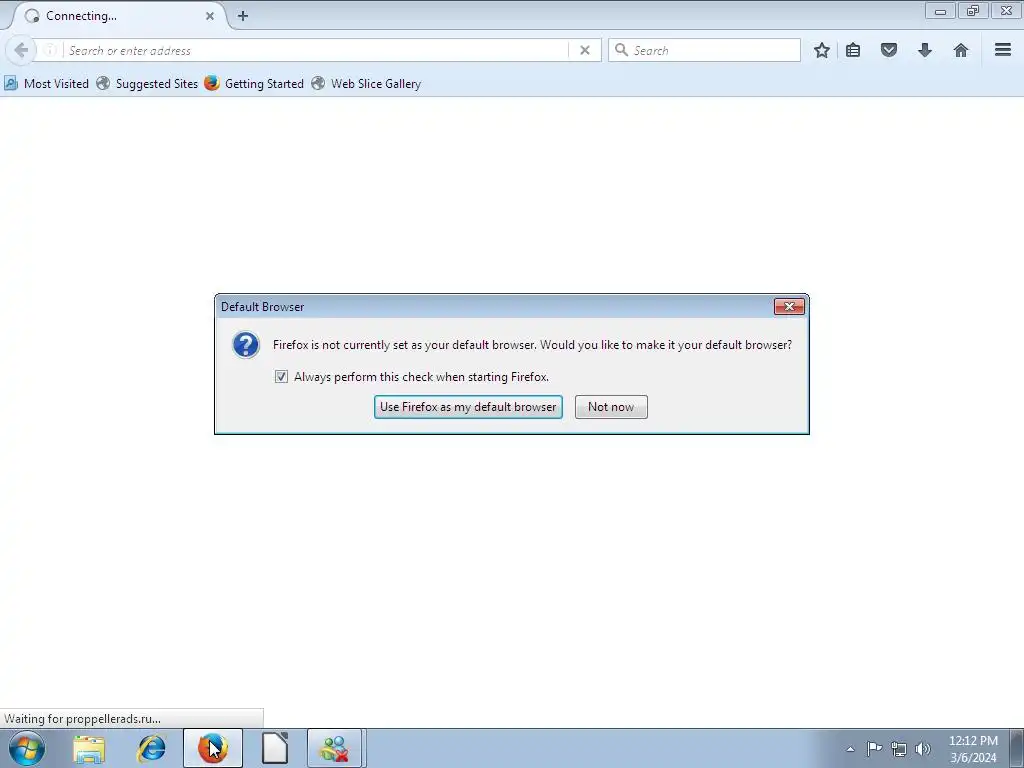Click the volume speaker tray icon
Image resolution: width=1024 pixels, height=768 pixels.
click(x=923, y=749)
